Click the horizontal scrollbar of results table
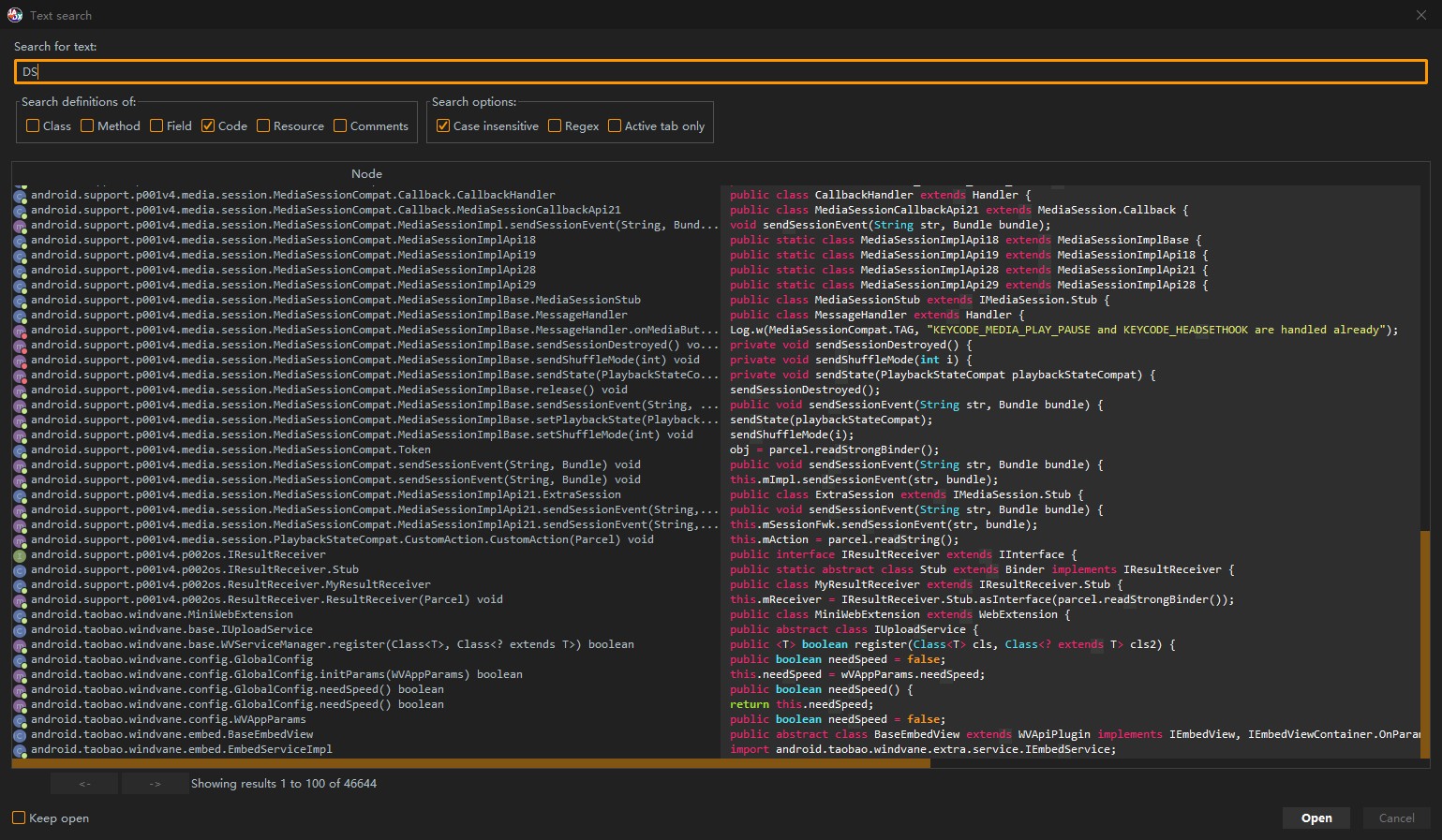1442x840 pixels. (x=471, y=763)
